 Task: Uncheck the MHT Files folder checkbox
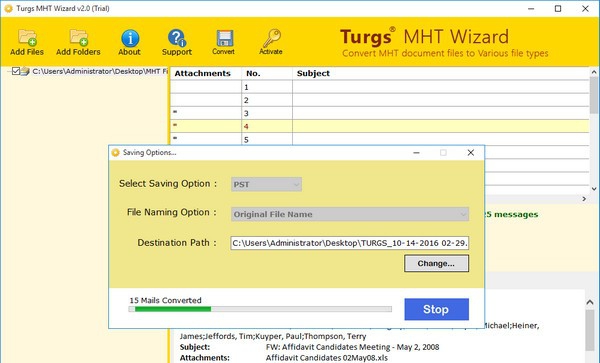[16, 71]
